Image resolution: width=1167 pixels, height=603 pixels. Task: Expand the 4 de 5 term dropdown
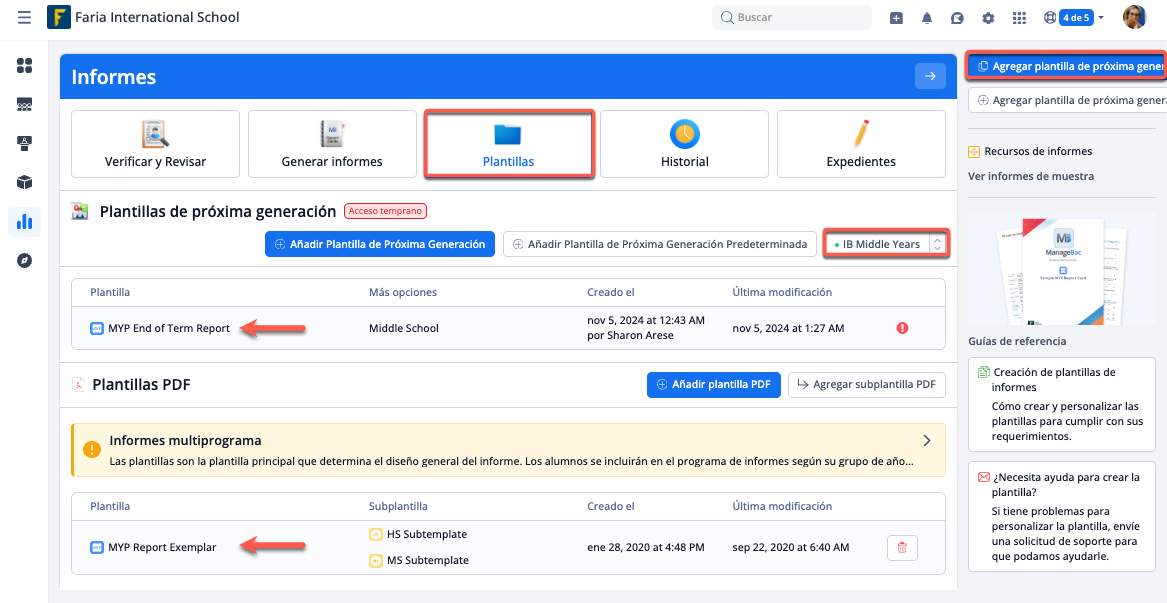pos(1082,18)
